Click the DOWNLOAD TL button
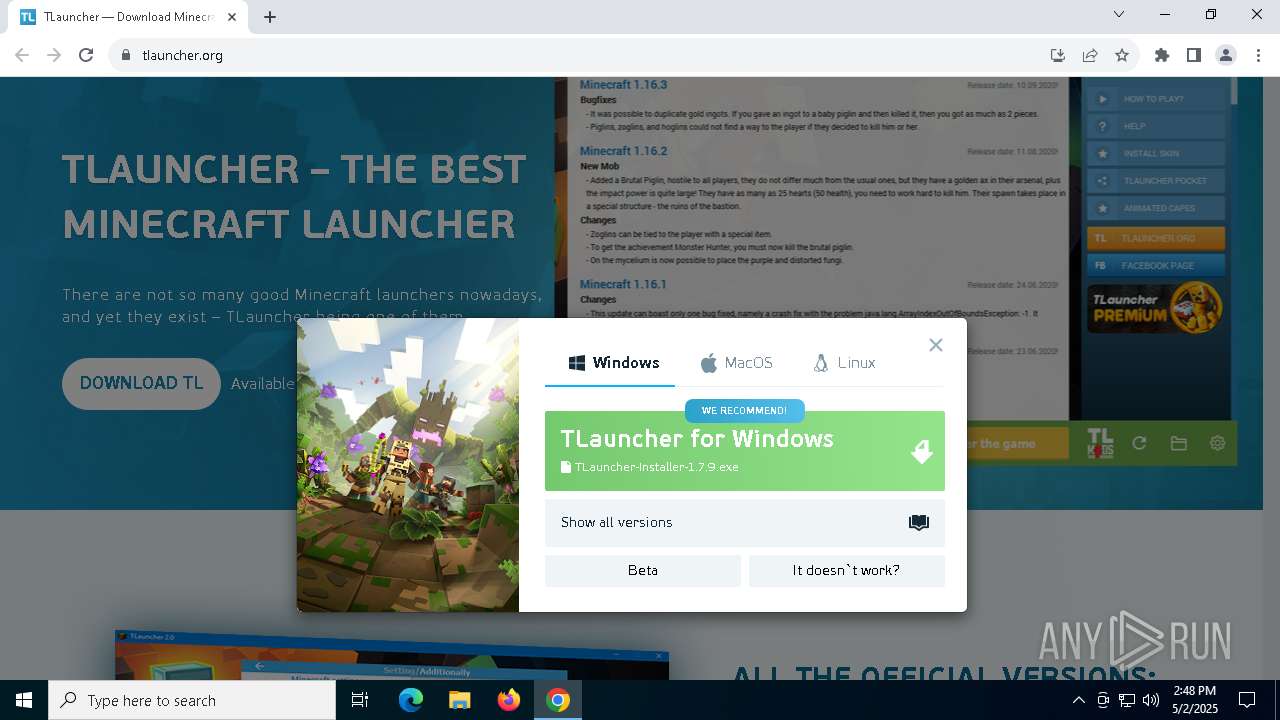The image size is (1280, 720). point(141,383)
